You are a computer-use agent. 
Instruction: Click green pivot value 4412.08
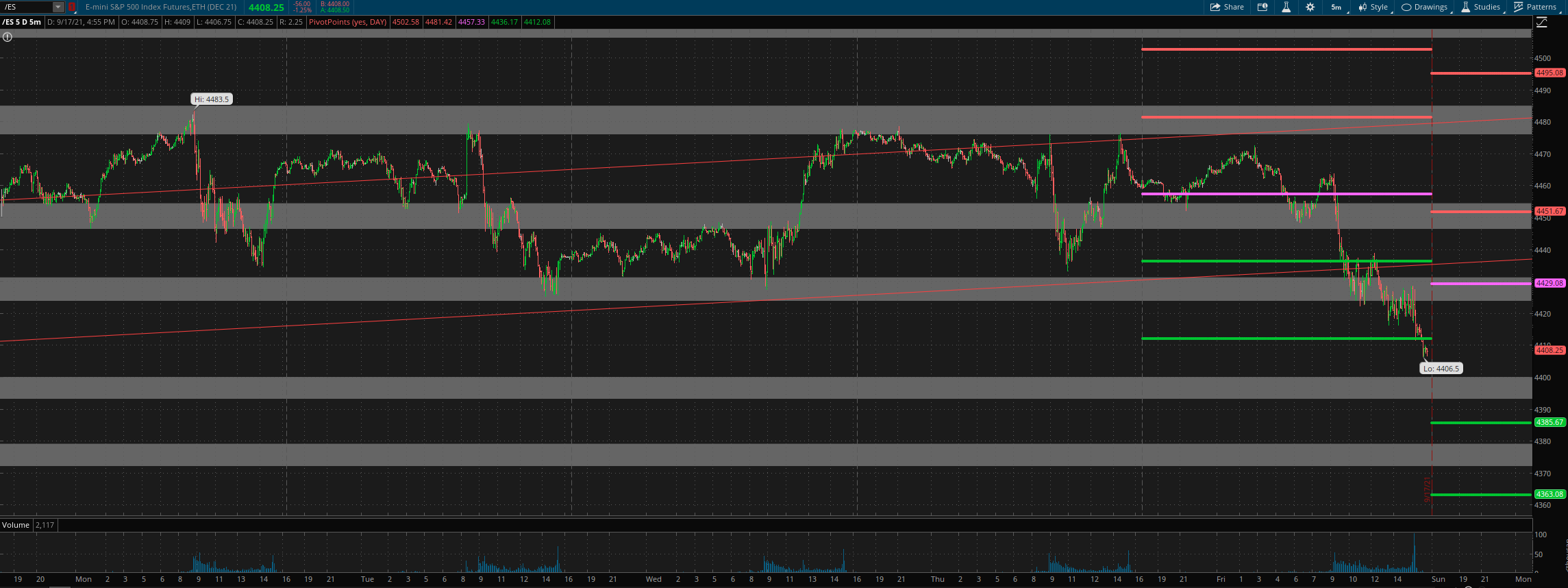tap(537, 22)
